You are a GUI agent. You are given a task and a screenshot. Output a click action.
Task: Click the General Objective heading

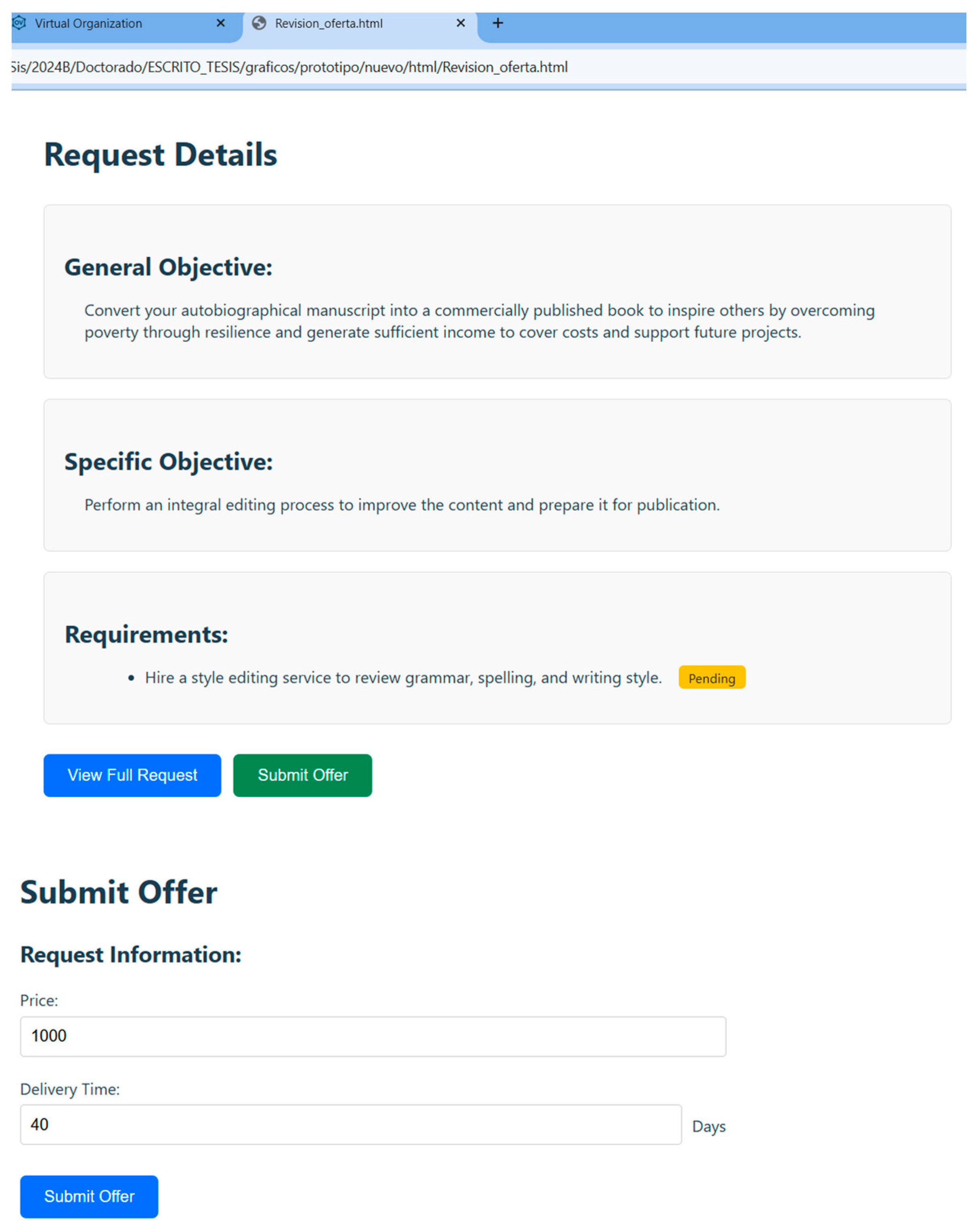point(168,267)
